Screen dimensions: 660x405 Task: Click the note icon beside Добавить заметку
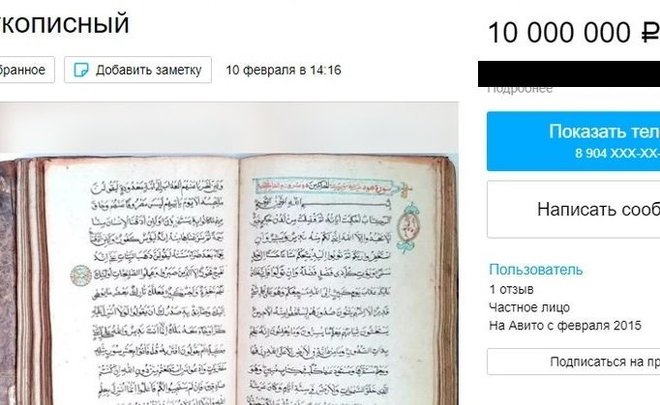pyautogui.click(x=81, y=70)
